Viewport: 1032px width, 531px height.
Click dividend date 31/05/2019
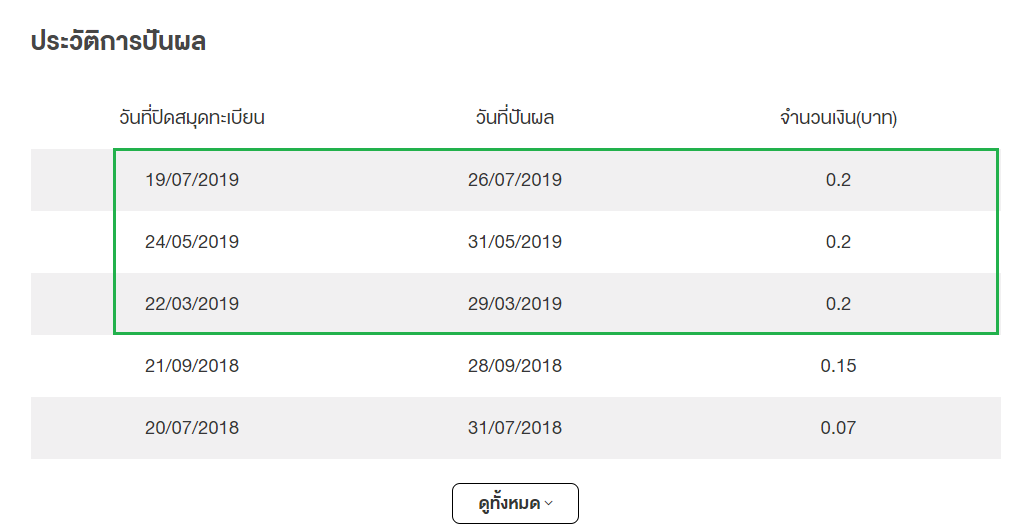click(515, 242)
